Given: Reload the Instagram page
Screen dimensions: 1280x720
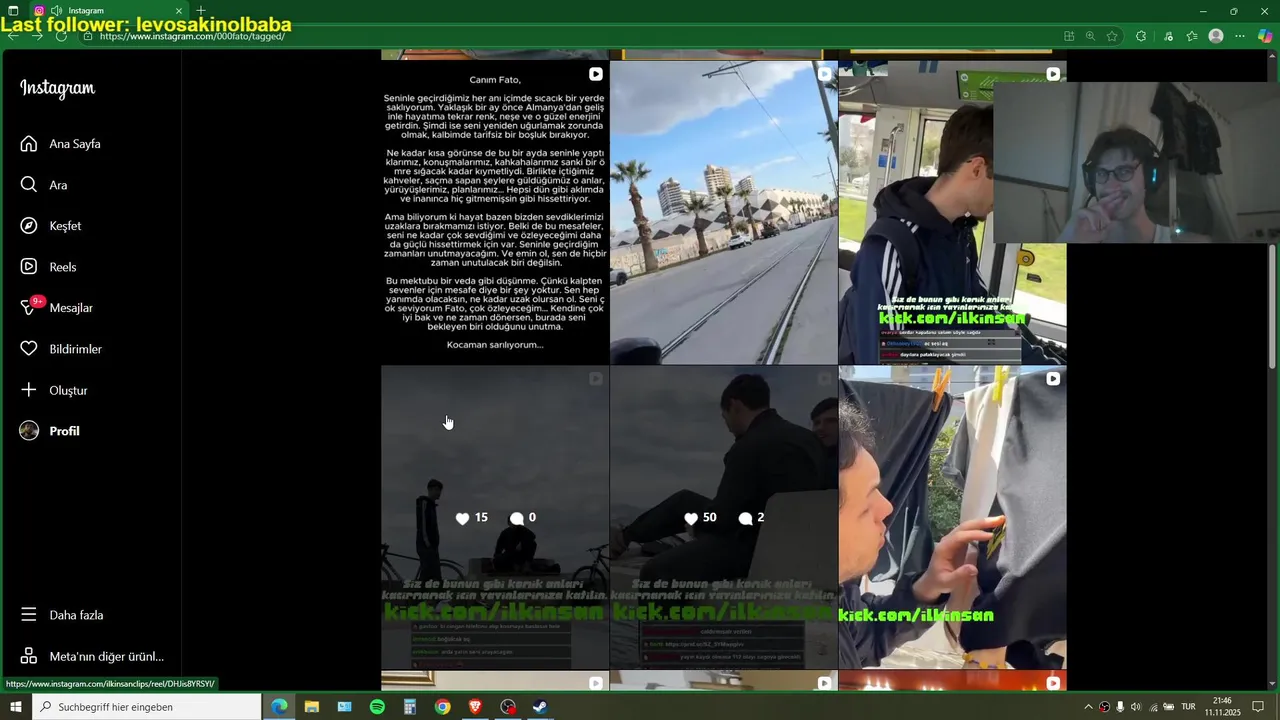Looking at the screenshot, I should (61, 36).
